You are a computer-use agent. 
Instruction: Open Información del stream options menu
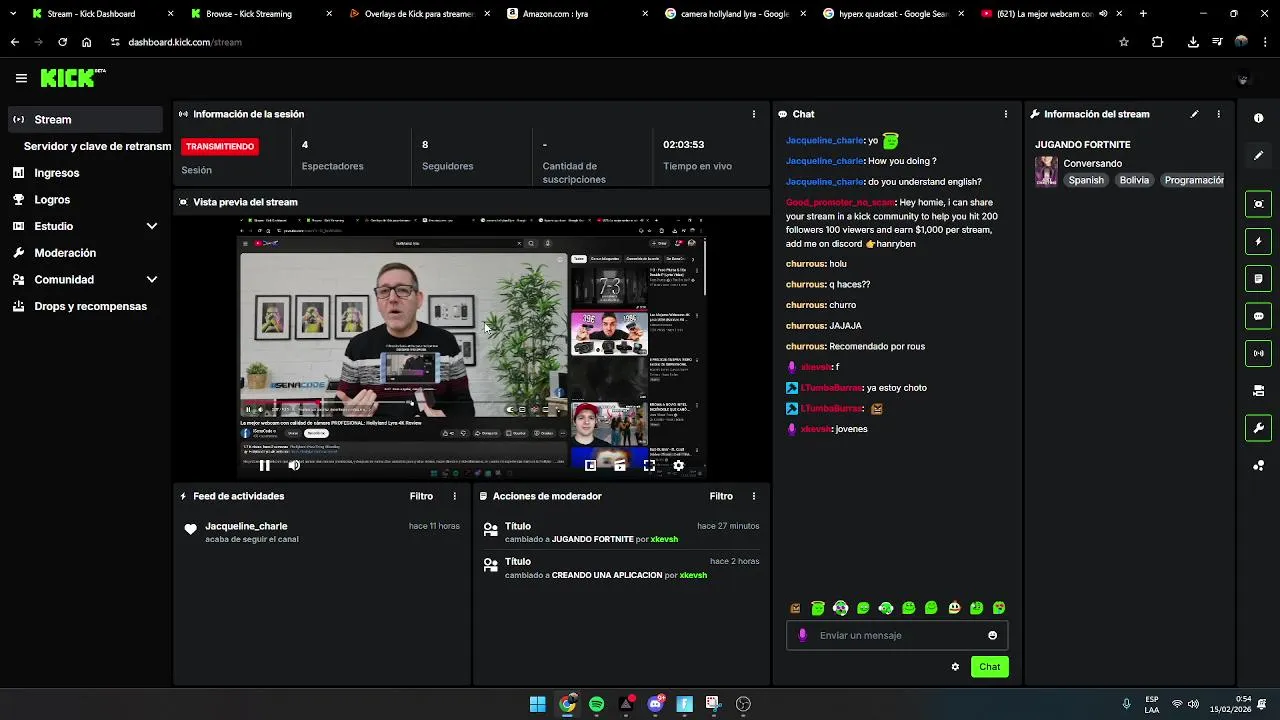1218,114
